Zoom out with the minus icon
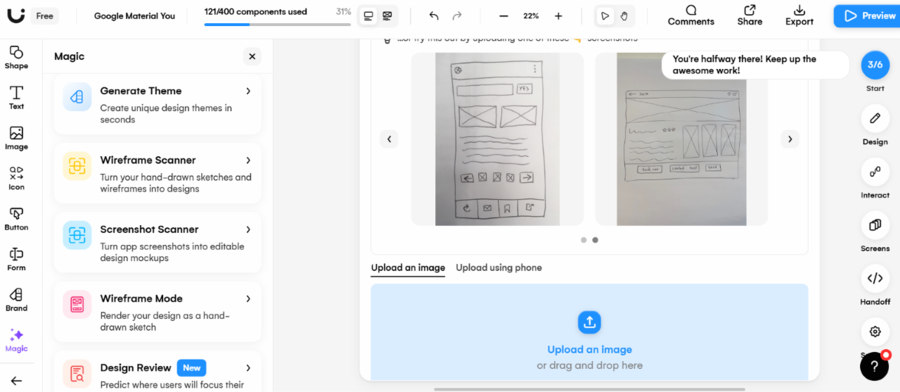900x392 pixels. (x=503, y=16)
